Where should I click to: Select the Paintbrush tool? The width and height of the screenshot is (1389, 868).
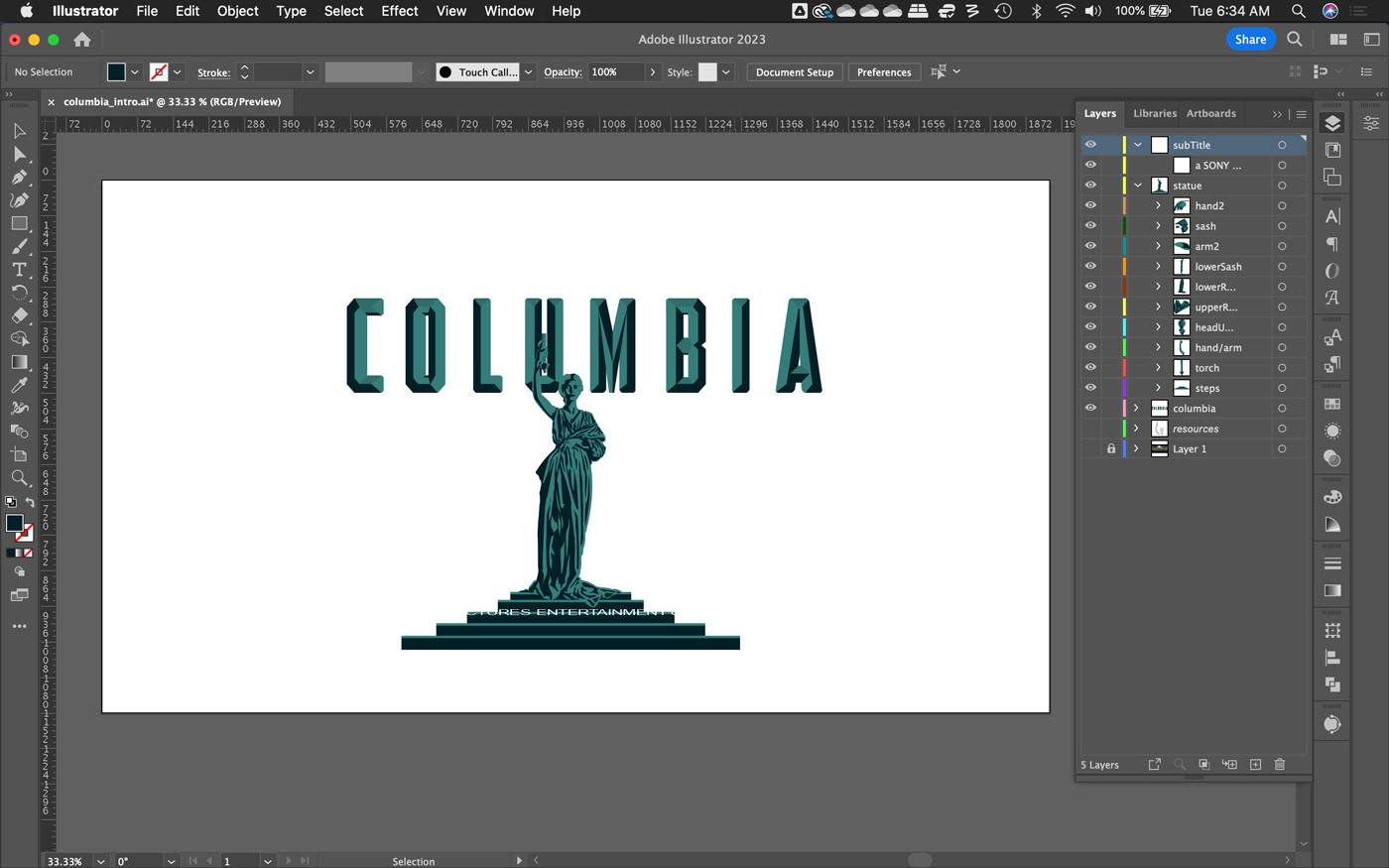(x=19, y=246)
